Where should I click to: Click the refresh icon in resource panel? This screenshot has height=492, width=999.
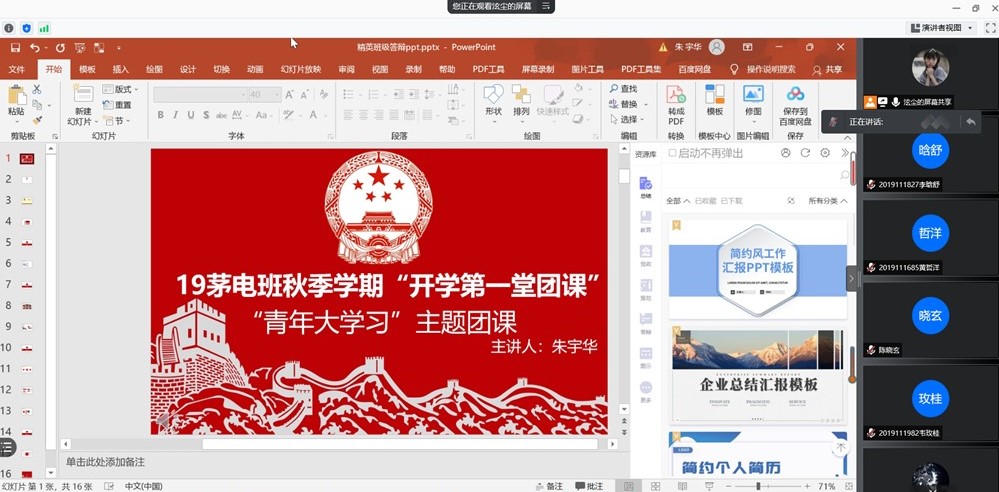pyautogui.click(x=805, y=153)
